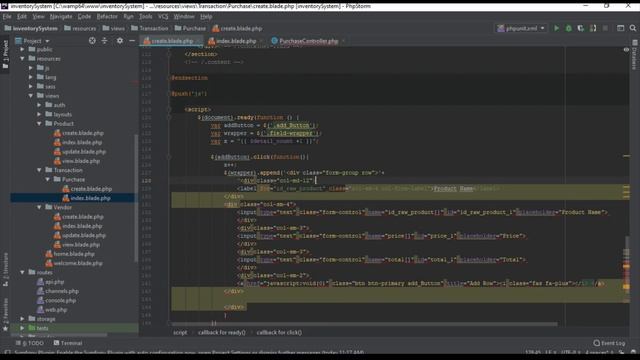Open the Event Log
Screen dimensions: 640x360
(x=609, y=343)
